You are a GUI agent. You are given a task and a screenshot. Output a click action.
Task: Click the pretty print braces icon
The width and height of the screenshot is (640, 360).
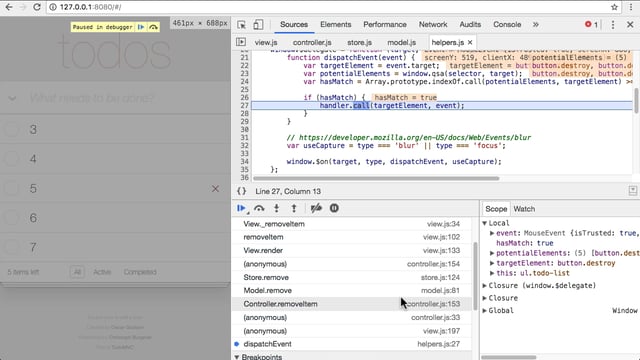pos(242,191)
